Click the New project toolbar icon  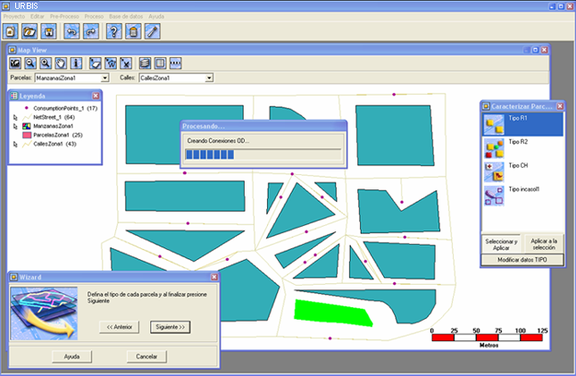(x=11, y=32)
